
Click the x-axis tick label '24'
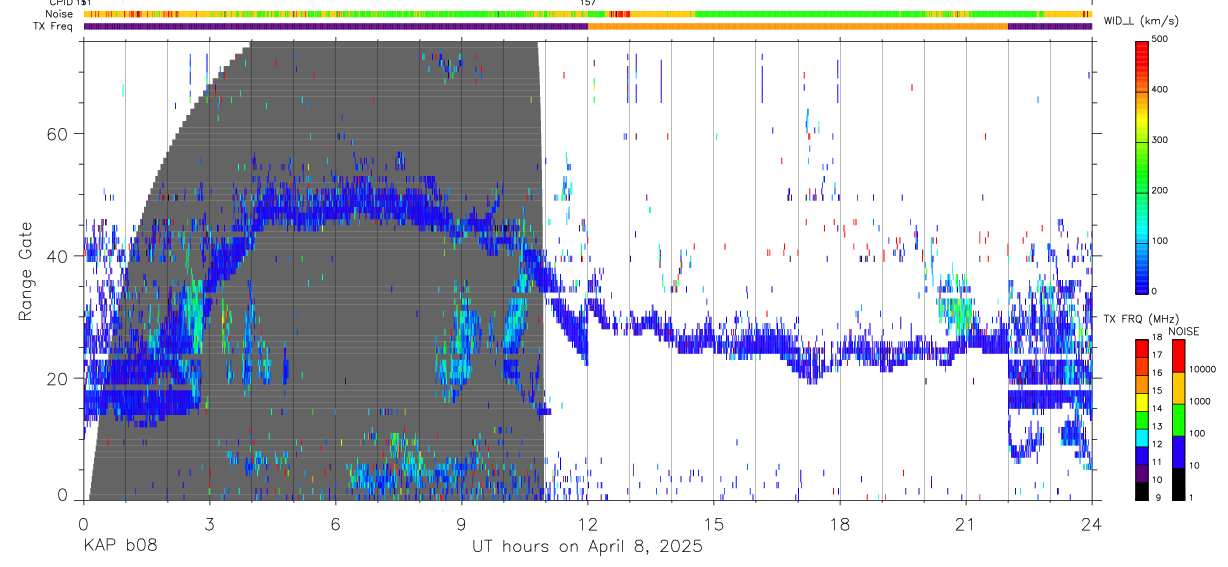pos(1091,523)
